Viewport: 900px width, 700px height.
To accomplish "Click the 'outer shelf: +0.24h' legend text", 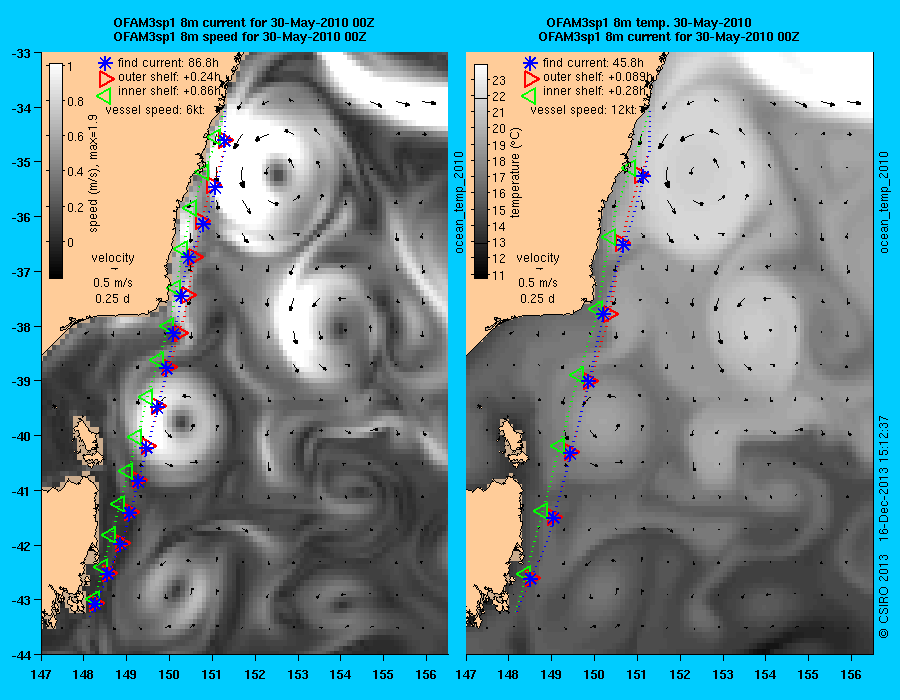I will click(169, 77).
